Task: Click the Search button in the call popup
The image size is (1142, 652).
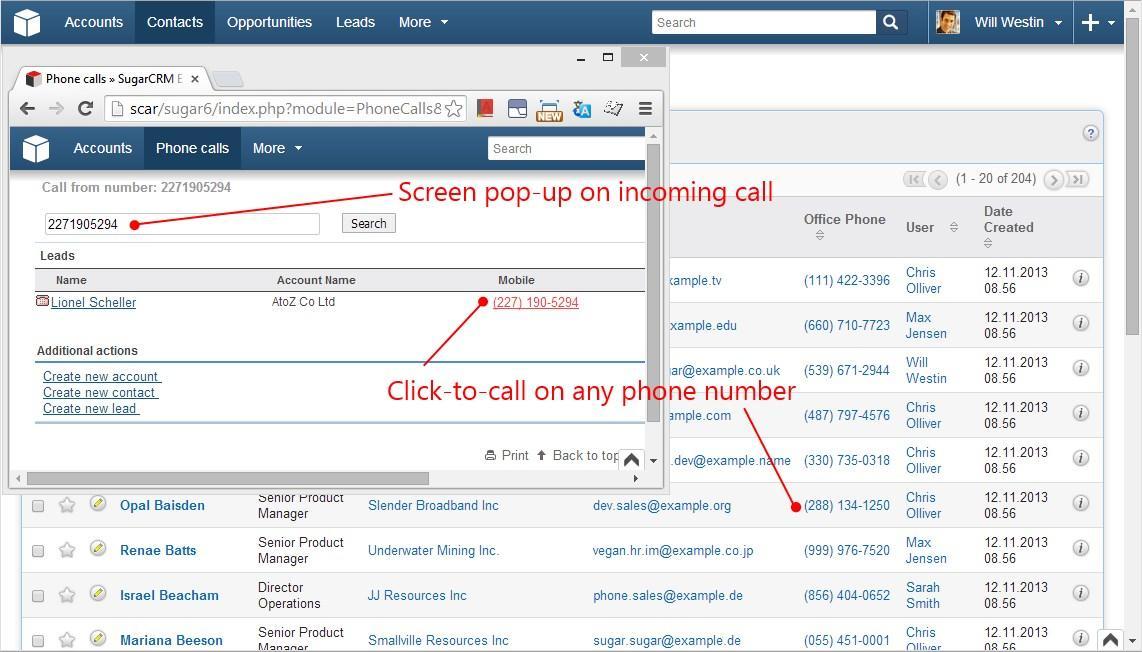Action: tap(368, 223)
